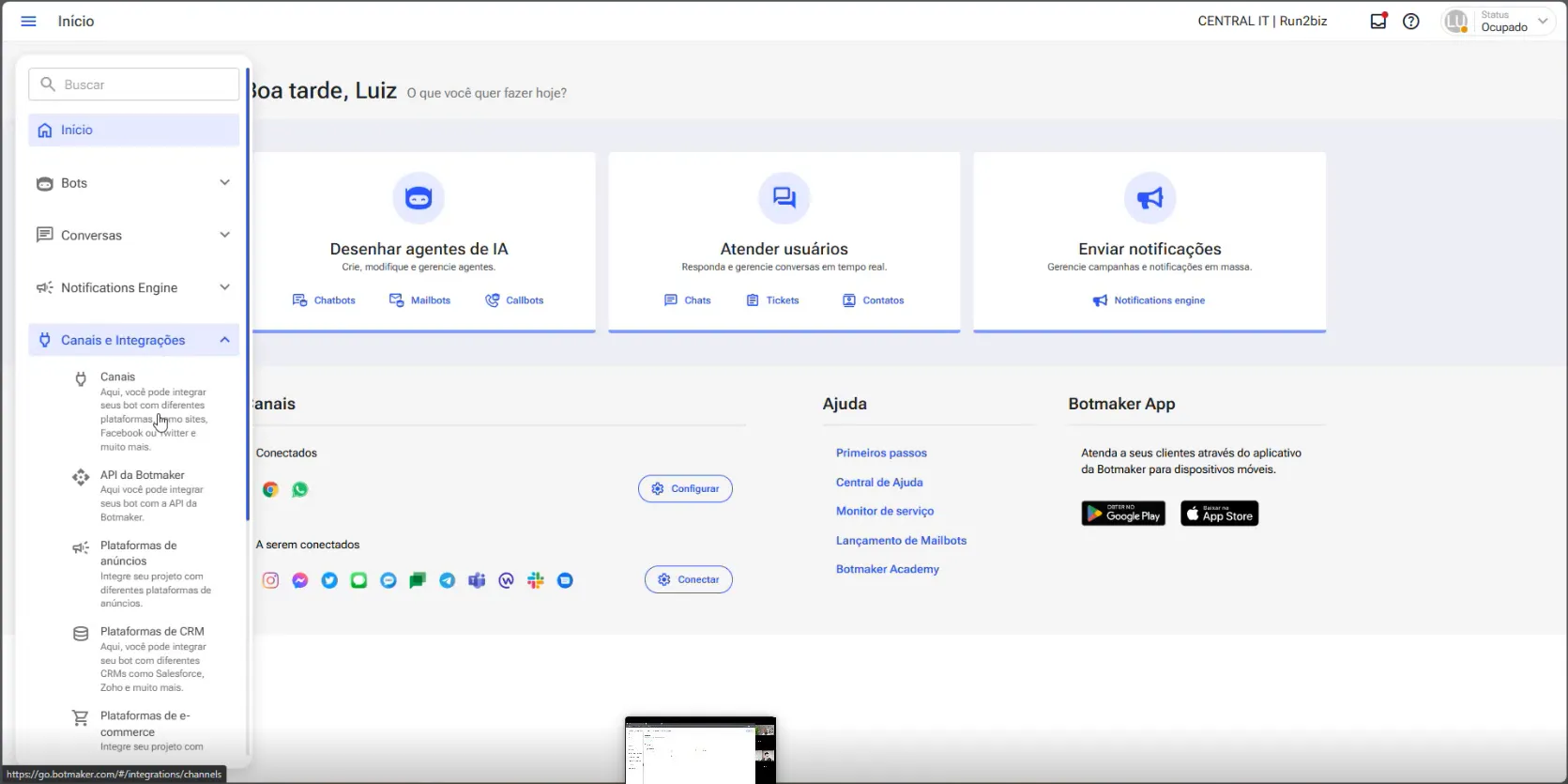Click the Telegram channel icon
1568x784 pixels.
(447, 580)
